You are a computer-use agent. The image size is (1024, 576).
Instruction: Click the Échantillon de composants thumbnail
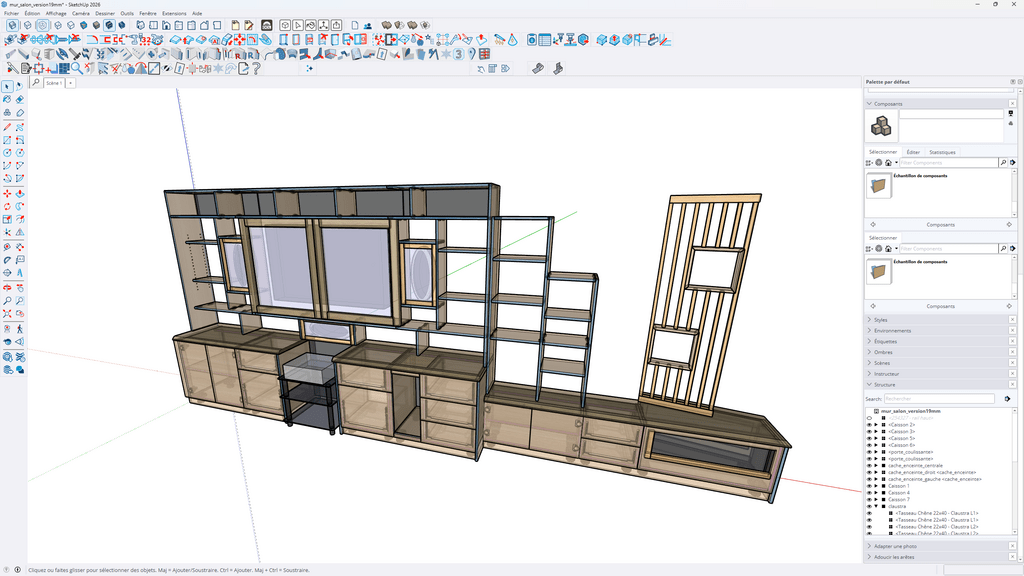[x=878, y=185]
